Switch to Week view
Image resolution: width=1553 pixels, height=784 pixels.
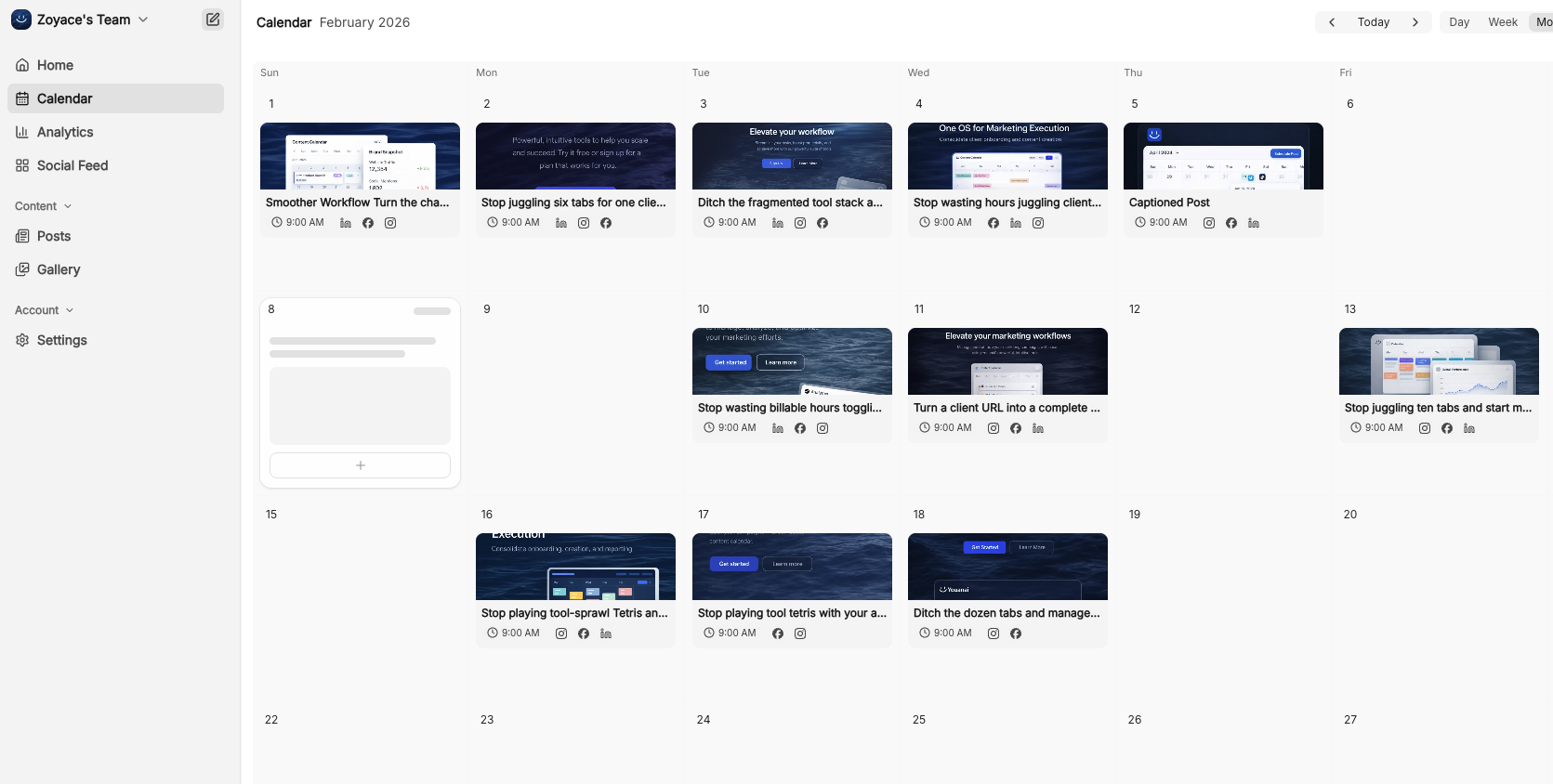click(1503, 22)
